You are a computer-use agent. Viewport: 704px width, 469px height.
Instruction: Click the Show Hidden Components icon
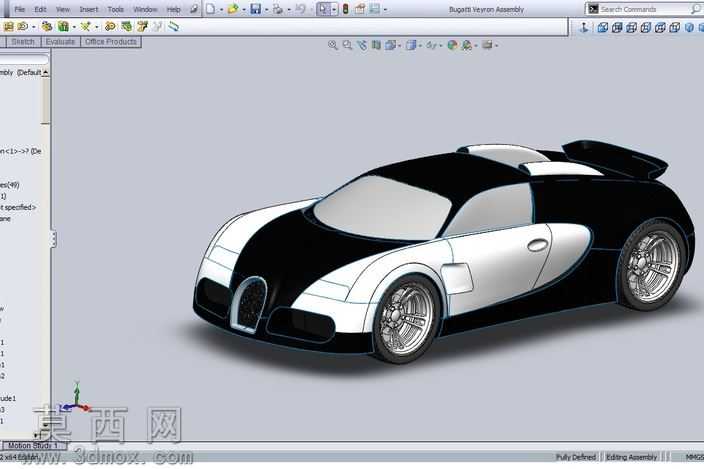[x=127, y=27]
